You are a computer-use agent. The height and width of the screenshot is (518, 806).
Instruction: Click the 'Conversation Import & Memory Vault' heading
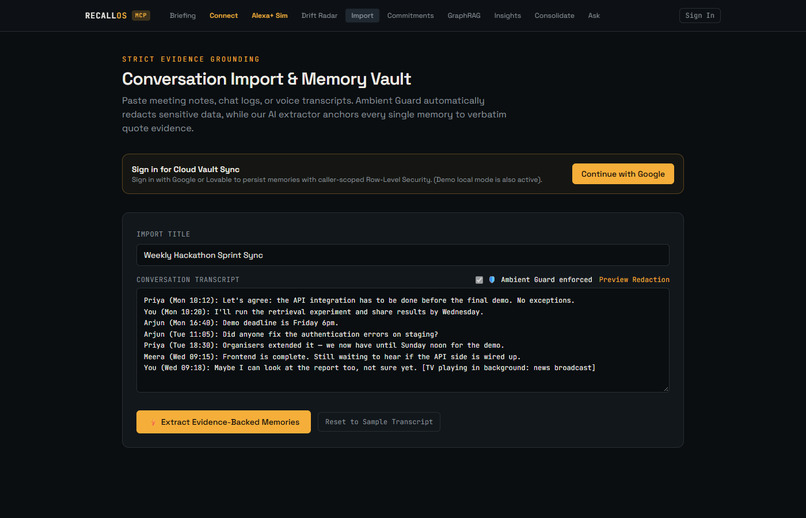point(266,79)
